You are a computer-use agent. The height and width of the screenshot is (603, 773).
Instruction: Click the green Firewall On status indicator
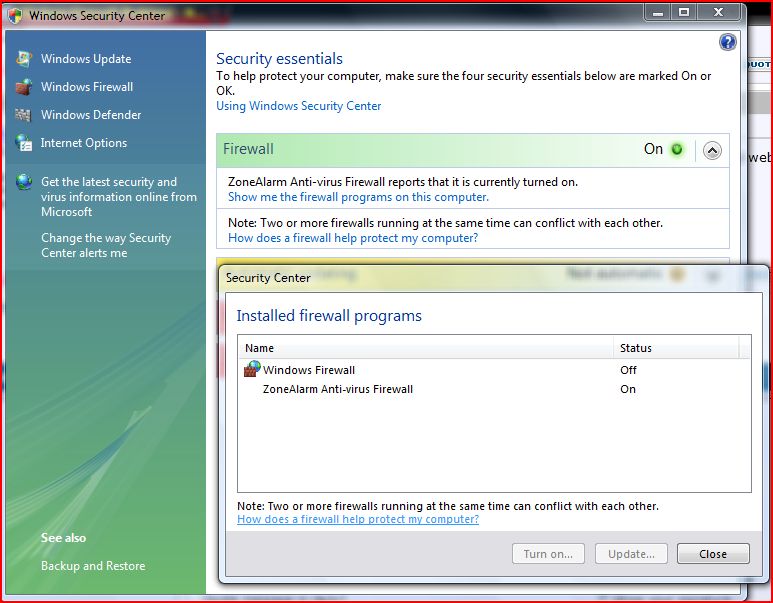pyautogui.click(x=677, y=149)
